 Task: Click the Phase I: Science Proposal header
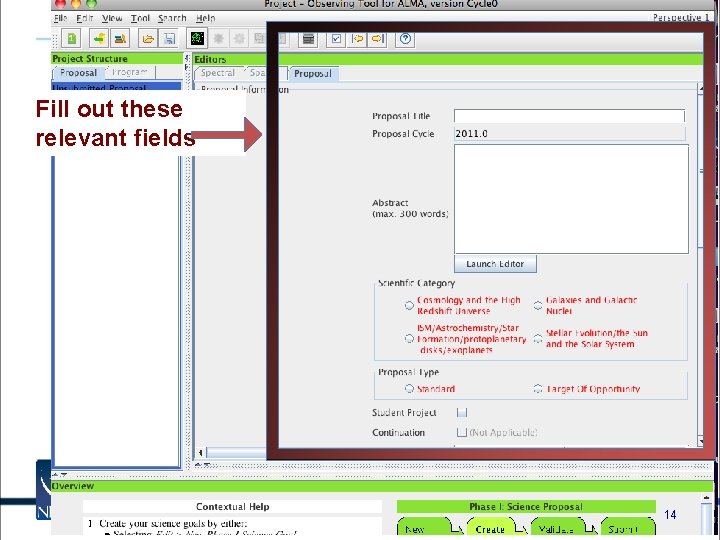(526, 506)
